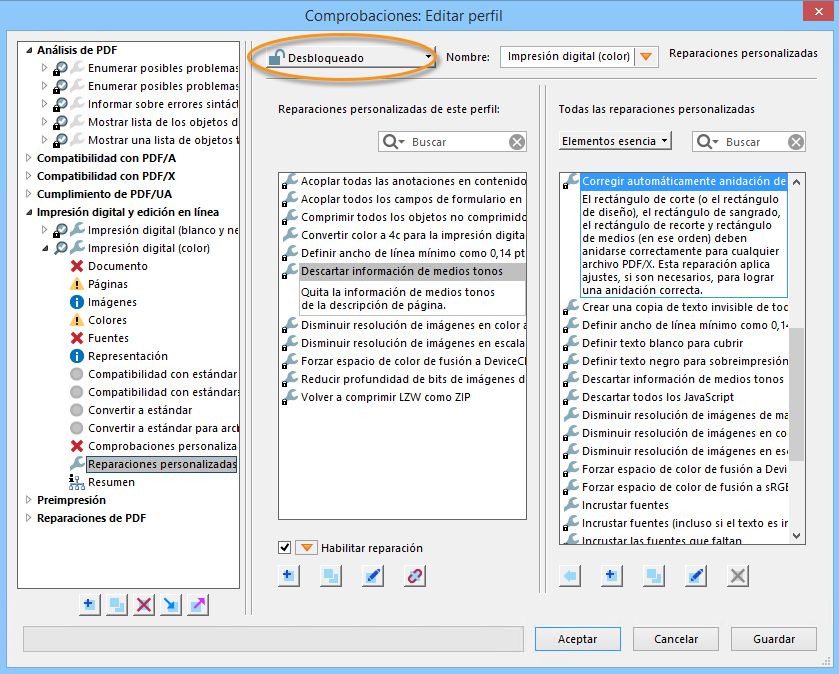
Task: Collapse the Impresión digital (color) profile
Action: pyautogui.click(x=44, y=248)
